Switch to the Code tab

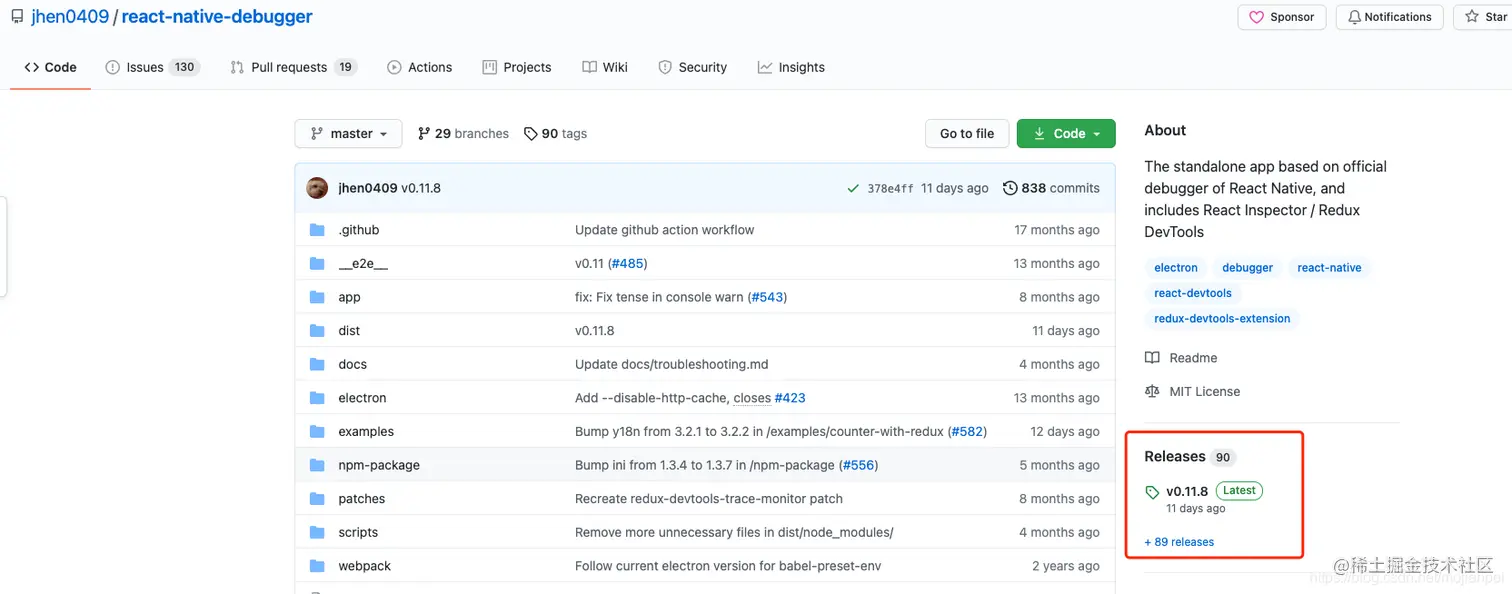point(50,67)
